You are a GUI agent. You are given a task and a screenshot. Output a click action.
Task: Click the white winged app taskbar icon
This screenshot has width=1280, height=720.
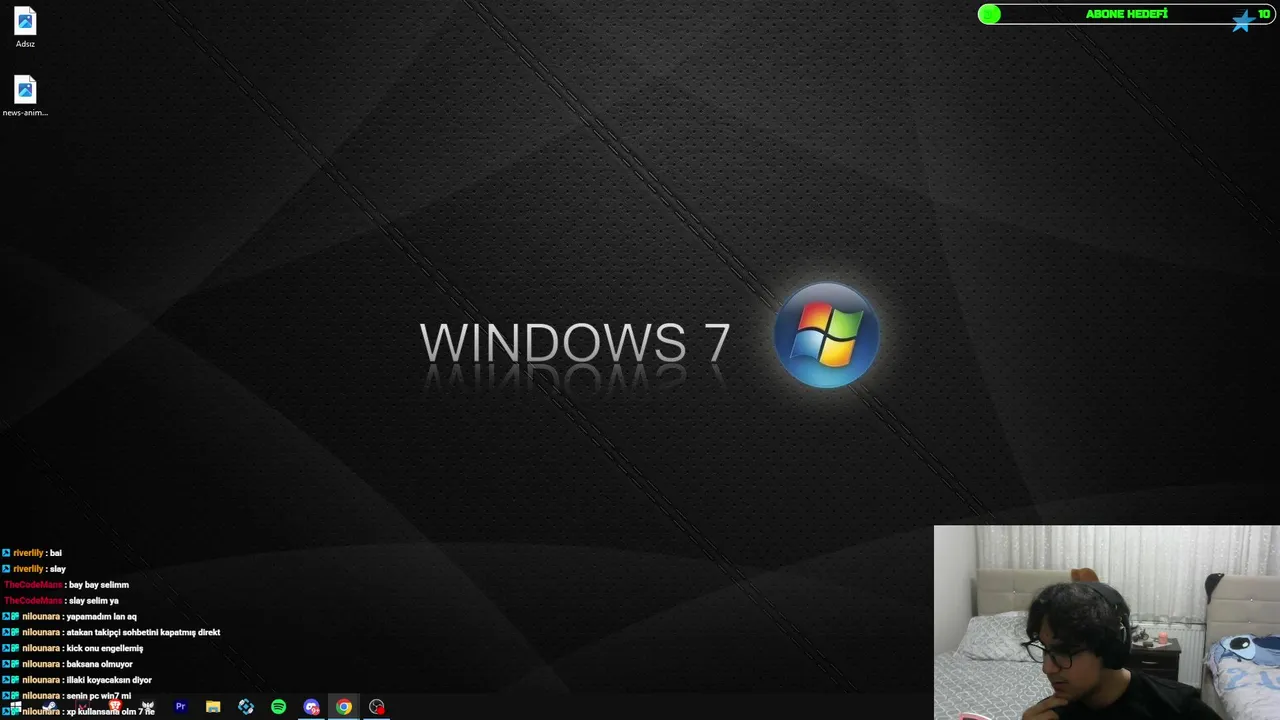(x=147, y=706)
